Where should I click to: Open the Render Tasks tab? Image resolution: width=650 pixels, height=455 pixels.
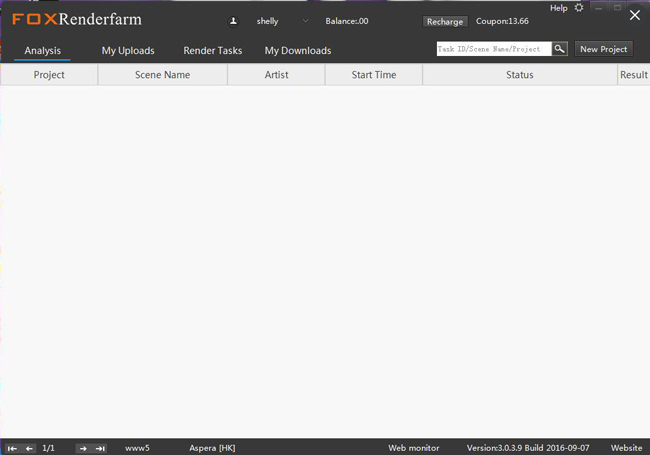[213, 51]
